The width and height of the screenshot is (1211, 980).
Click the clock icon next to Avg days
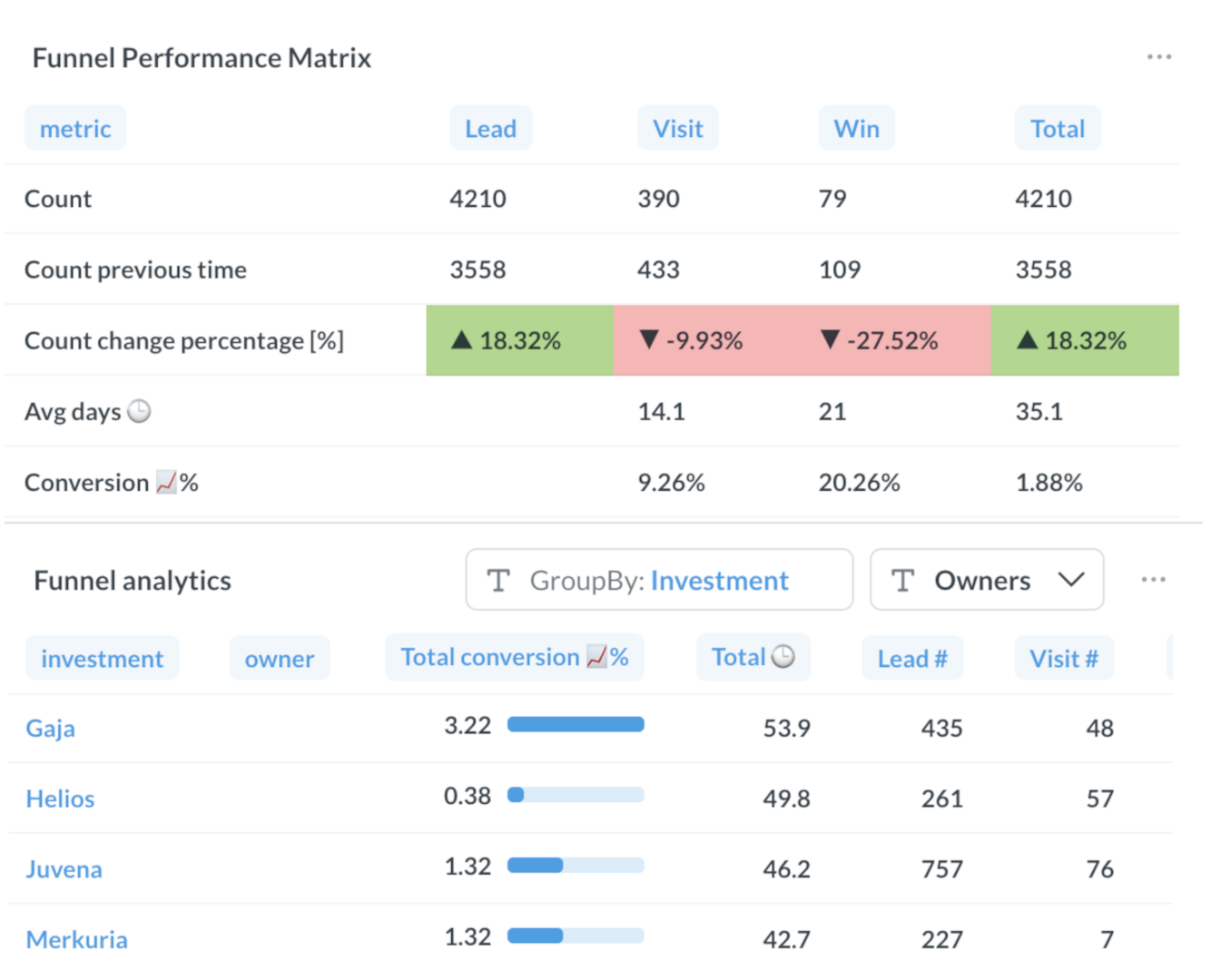coord(139,411)
